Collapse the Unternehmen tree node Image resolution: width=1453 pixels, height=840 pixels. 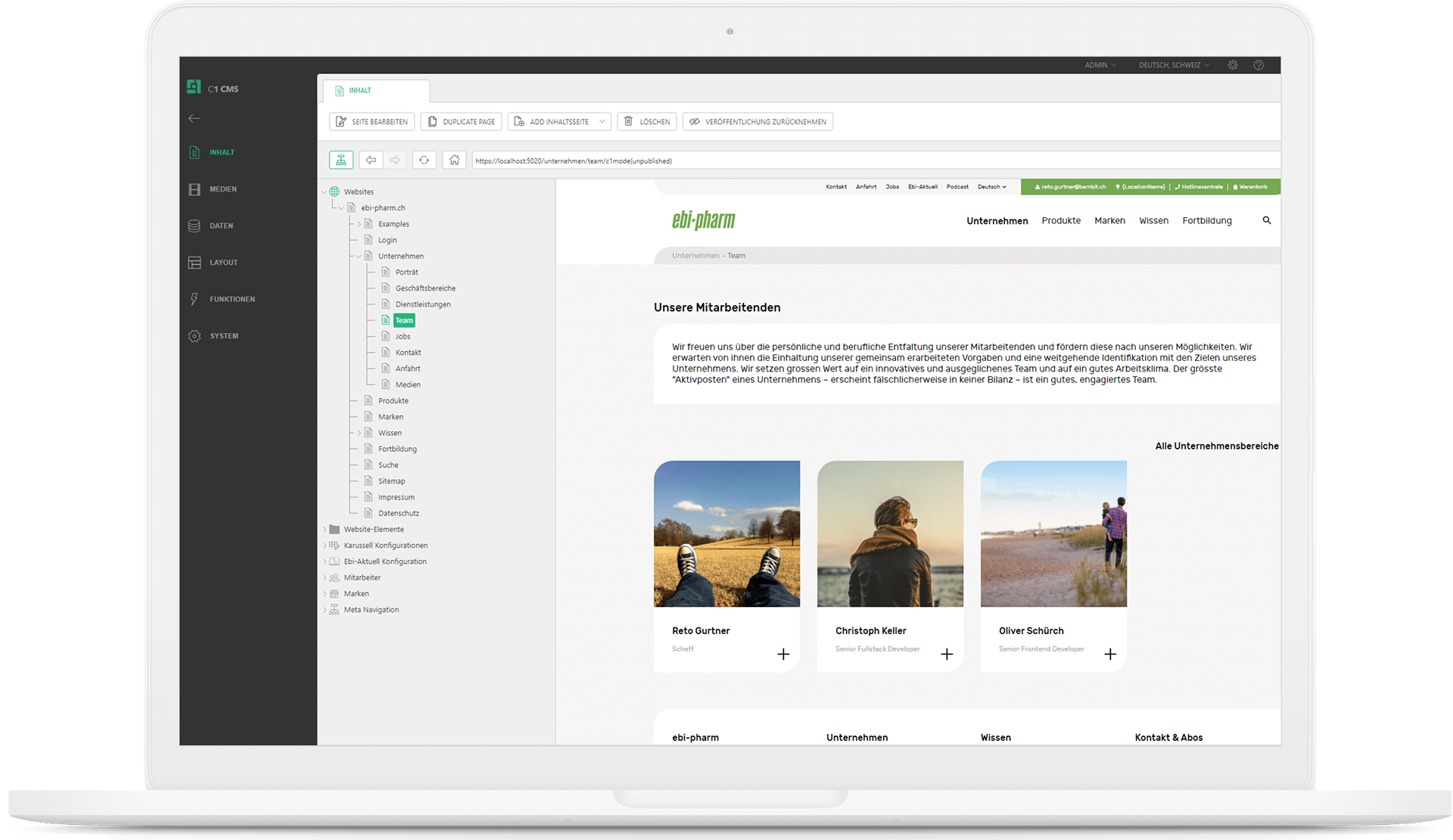pyautogui.click(x=359, y=257)
